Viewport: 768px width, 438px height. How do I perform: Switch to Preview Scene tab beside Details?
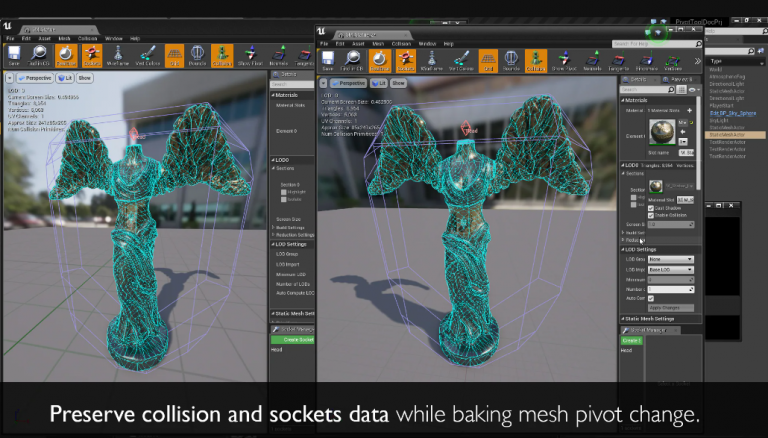pyautogui.click(x=678, y=79)
